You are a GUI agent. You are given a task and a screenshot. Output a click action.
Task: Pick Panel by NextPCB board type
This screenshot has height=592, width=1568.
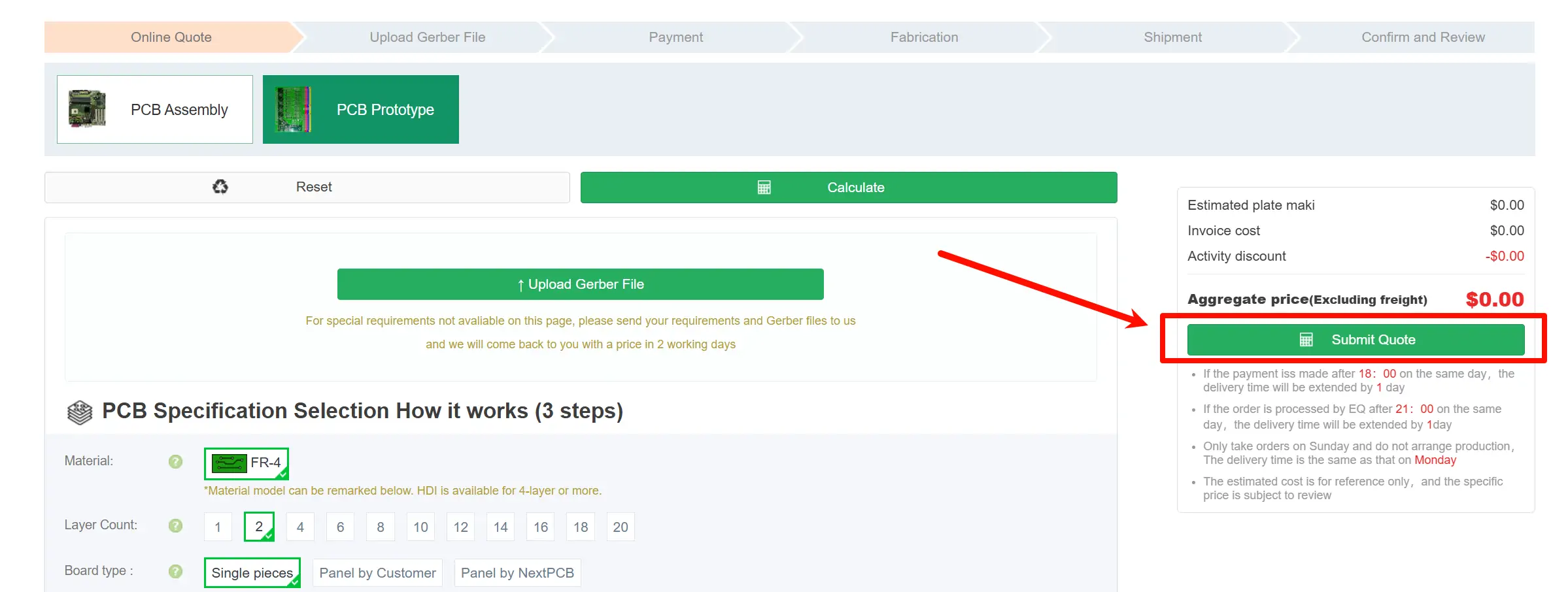point(517,573)
